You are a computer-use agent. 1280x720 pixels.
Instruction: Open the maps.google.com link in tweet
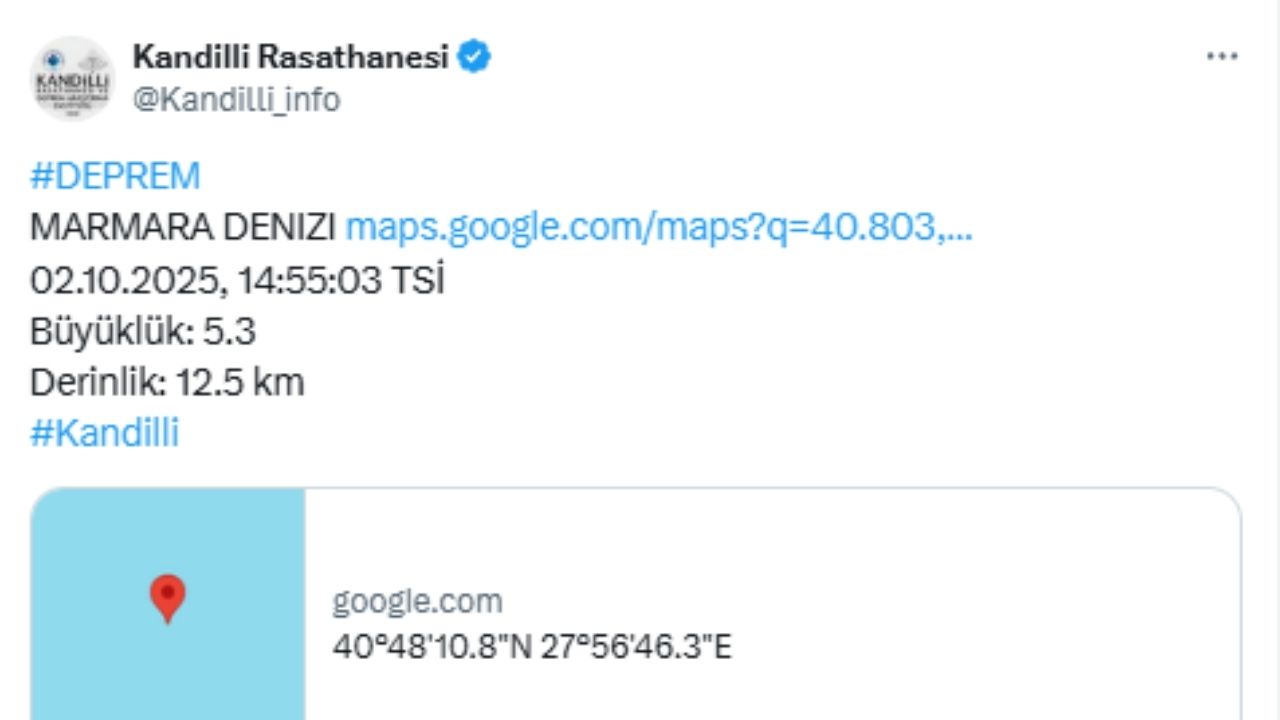tap(658, 228)
